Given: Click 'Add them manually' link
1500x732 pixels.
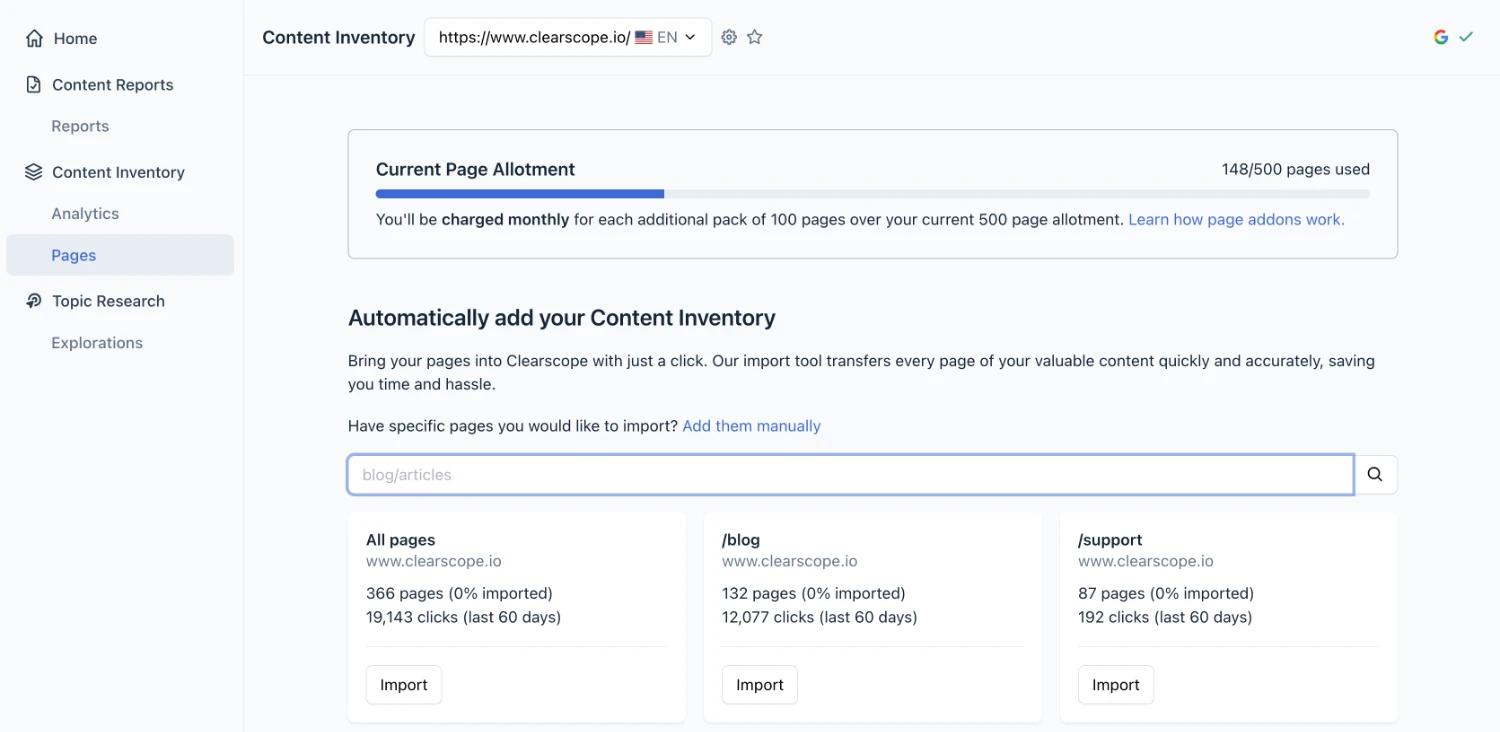Looking at the screenshot, I should pyautogui.click(x=751, y=426).
